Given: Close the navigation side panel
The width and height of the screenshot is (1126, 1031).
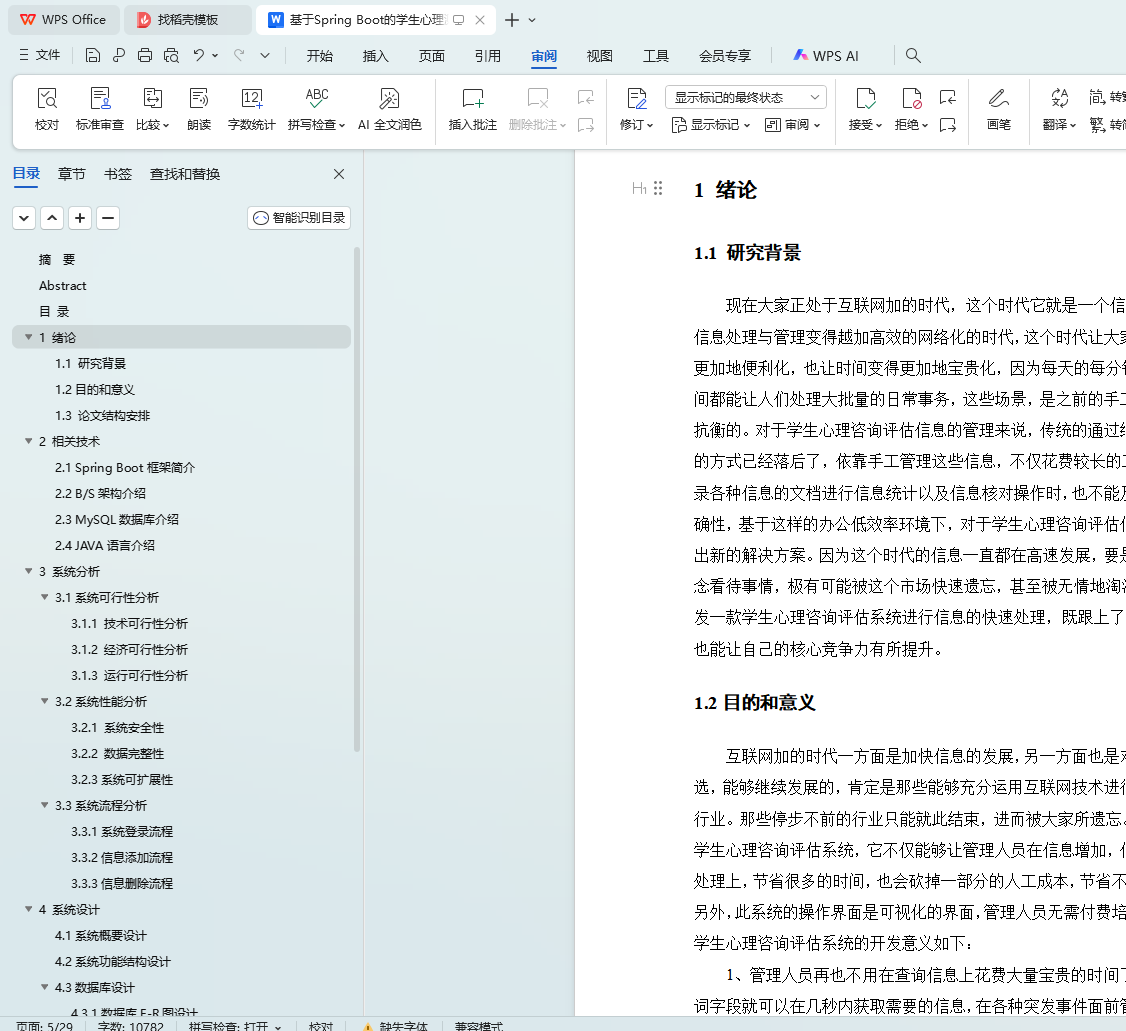Looking at the screenshot, I should click(x=339, y=174).
